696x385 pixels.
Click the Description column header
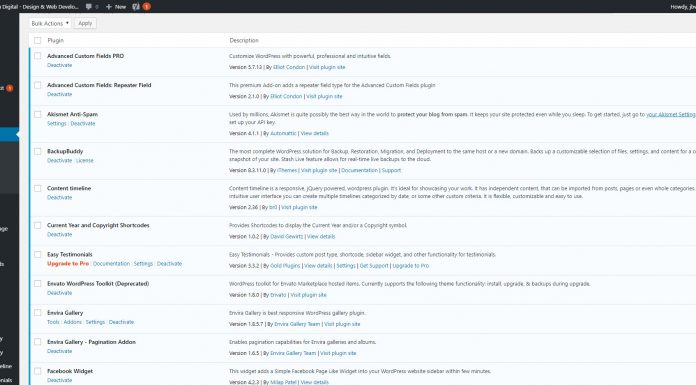click(x=244, y=40)
